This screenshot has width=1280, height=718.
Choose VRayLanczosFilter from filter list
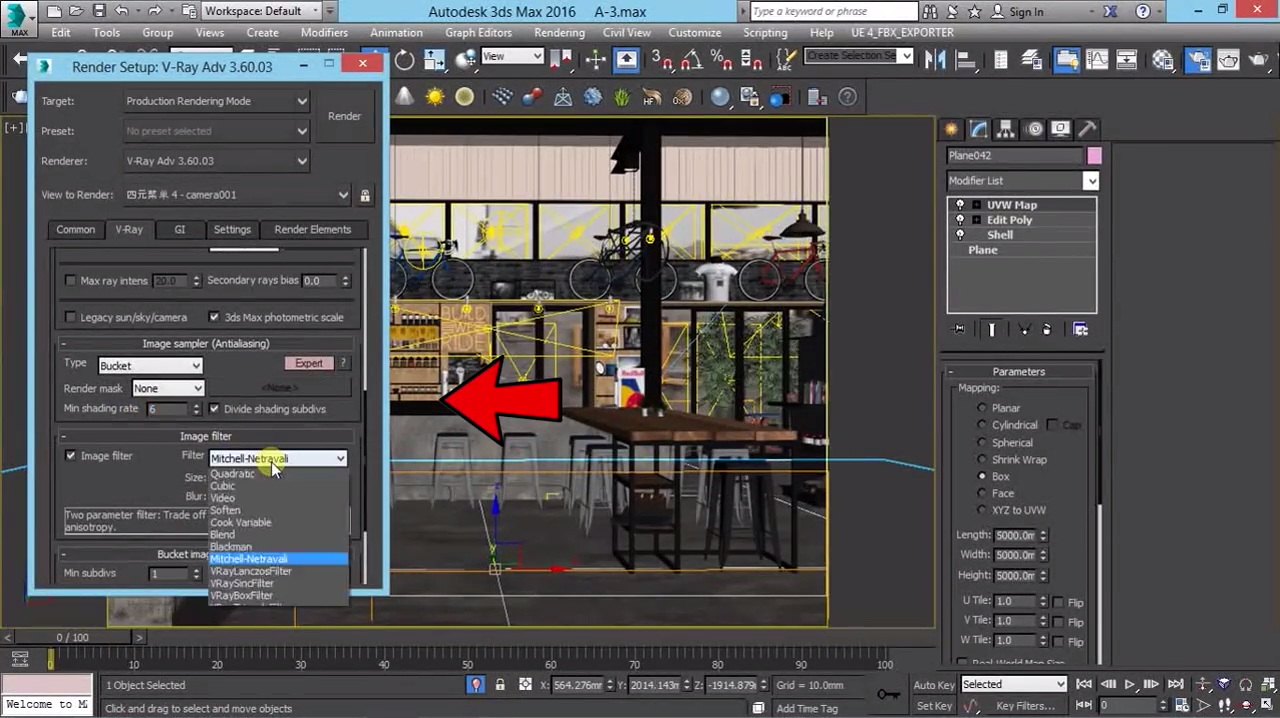point(251,571)
